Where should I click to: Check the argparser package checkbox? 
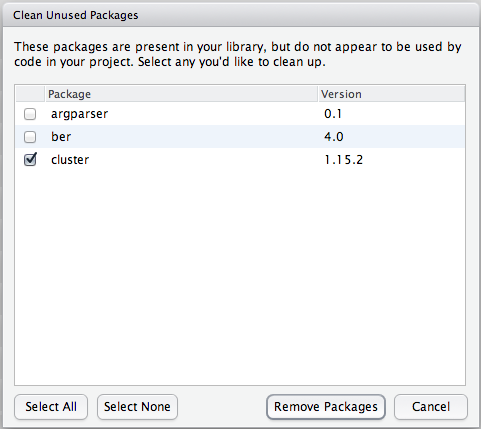pyautogui.click(x=30, y=114)
